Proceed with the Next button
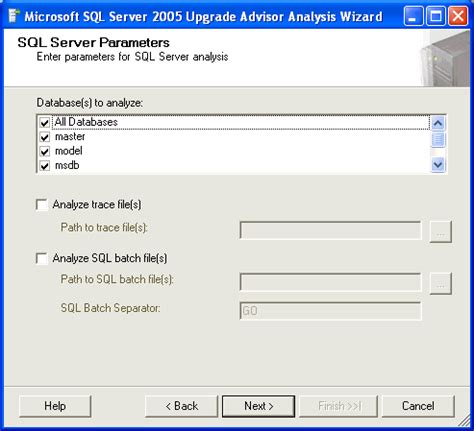474x431 pixels. pos(259,406)
